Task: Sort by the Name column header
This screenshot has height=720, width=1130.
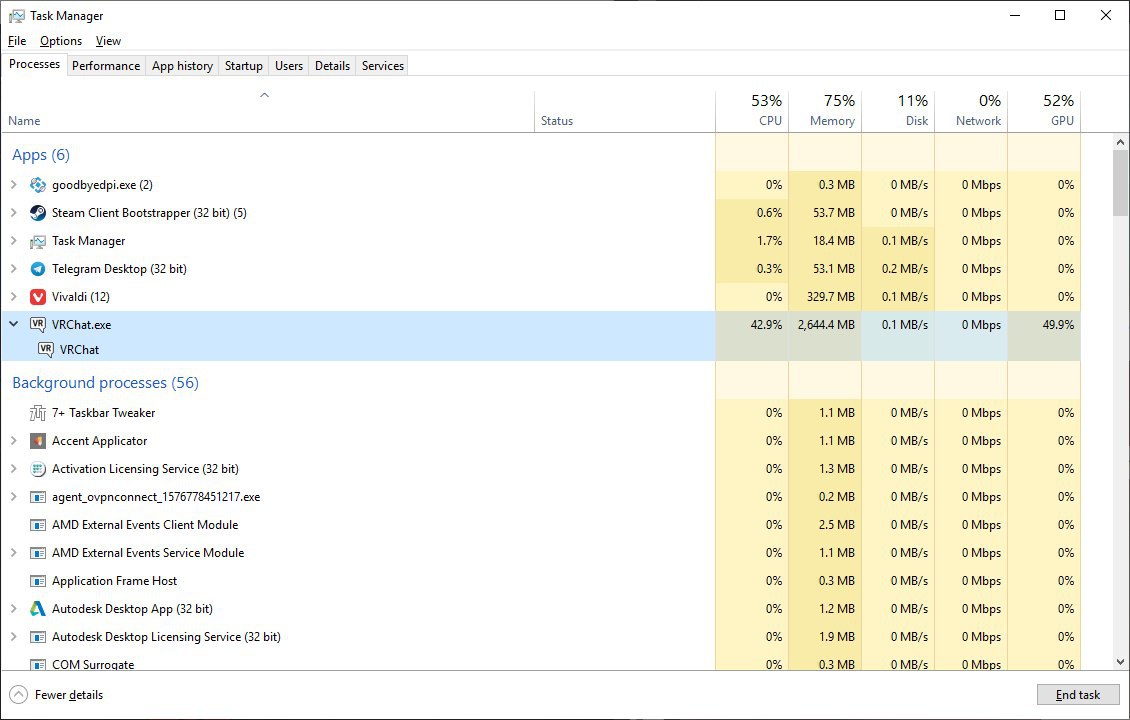Action: point(267,112)
